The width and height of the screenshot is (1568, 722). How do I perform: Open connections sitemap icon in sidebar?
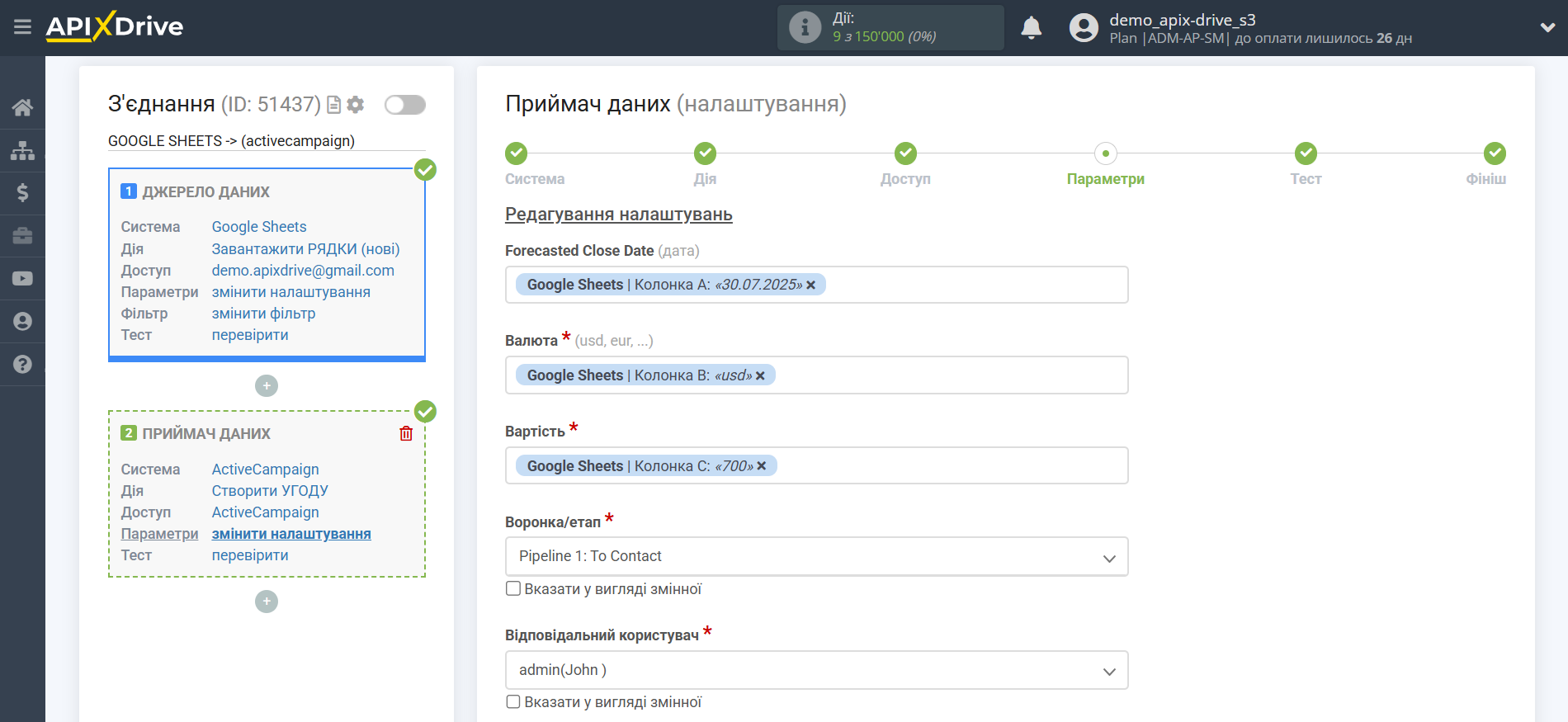pyautogui.click(x=22, y=150)
